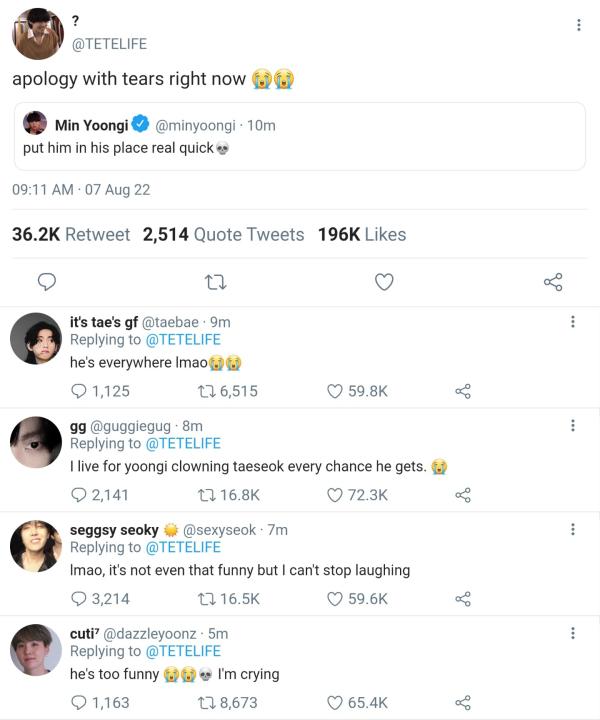This screenshot has width=600, height=720.
Task: Reply to the main tweet by @TETELIFE
Action: point(46,283)
